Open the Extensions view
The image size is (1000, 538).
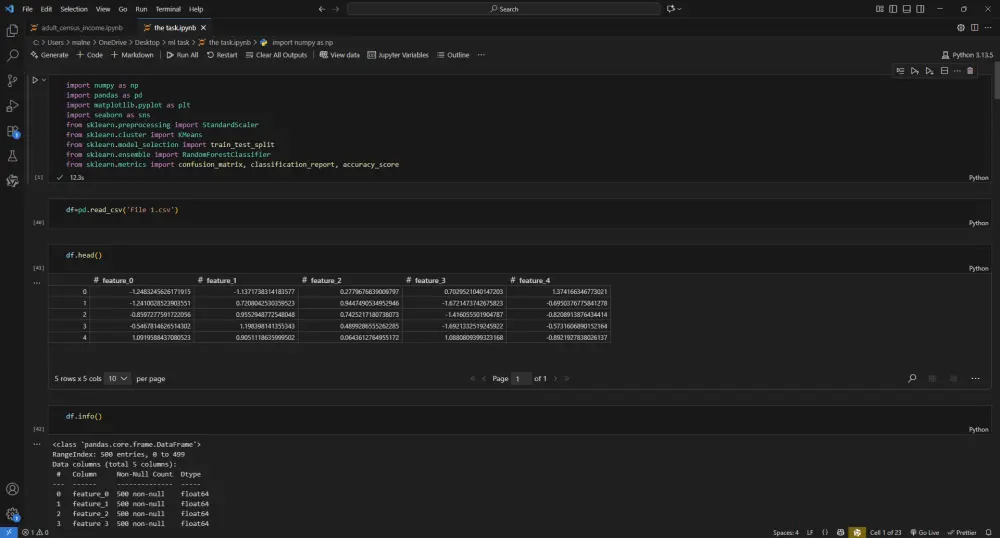(12, 131)
